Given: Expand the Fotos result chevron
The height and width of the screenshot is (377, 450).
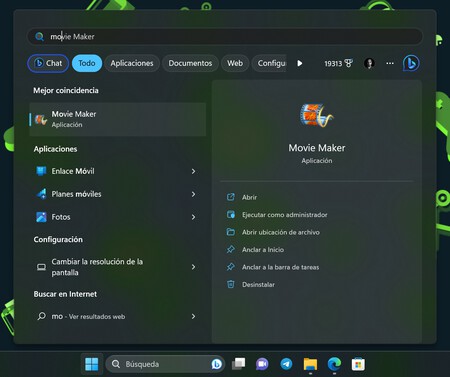Looking at the screenshot, I should click(193, 217).
